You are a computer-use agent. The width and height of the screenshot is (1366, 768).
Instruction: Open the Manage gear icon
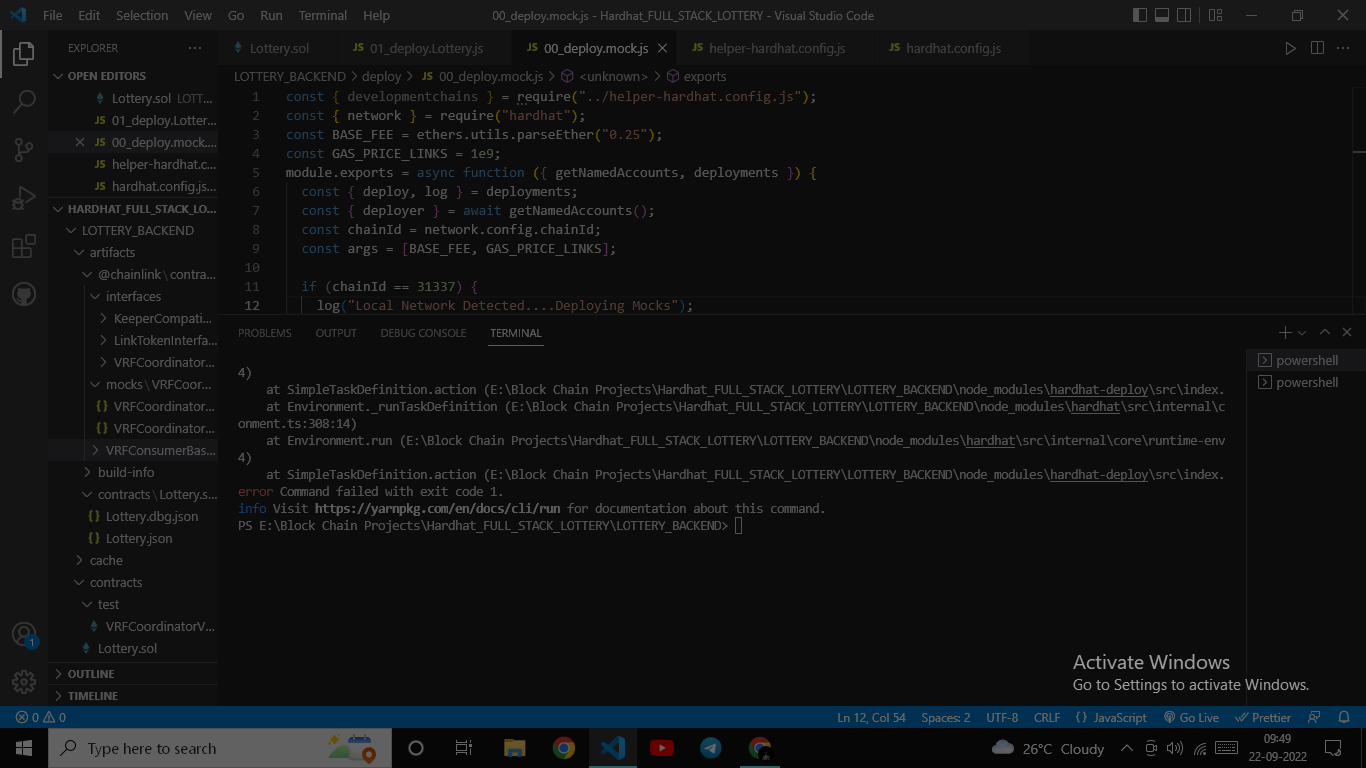[24, 682]
